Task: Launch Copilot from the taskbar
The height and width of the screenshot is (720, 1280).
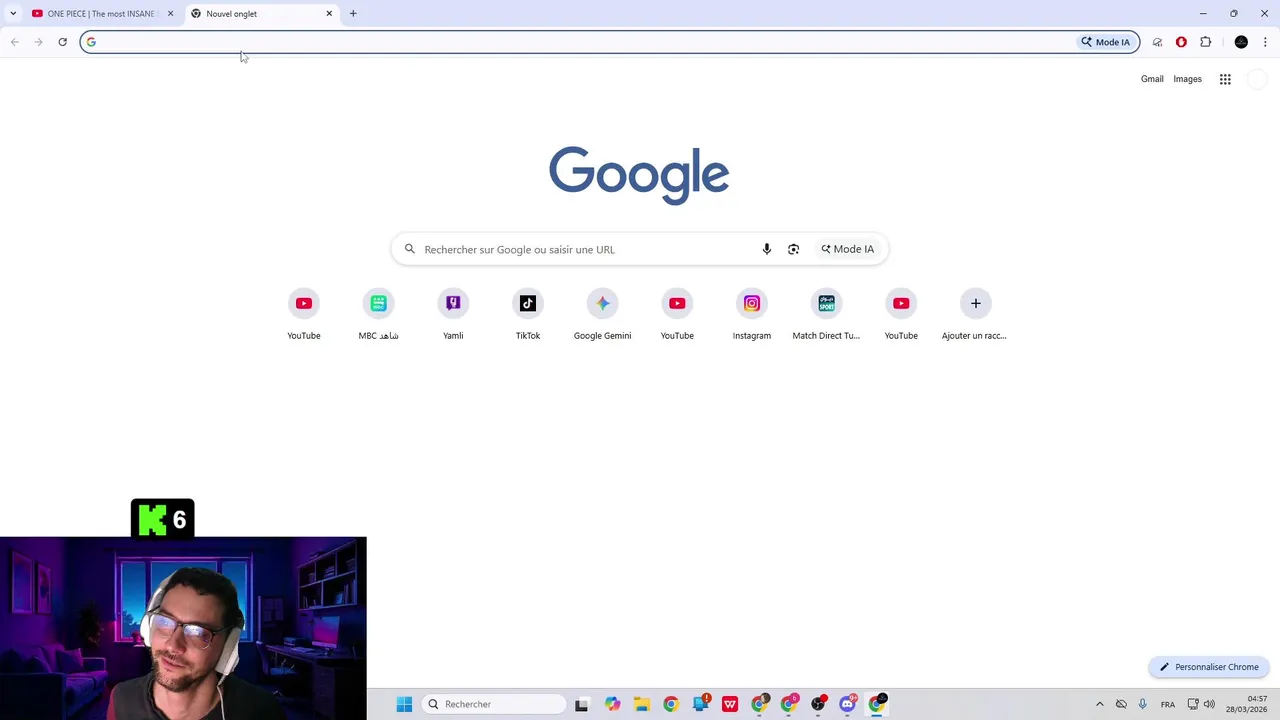Action: (x=612, y=704)
